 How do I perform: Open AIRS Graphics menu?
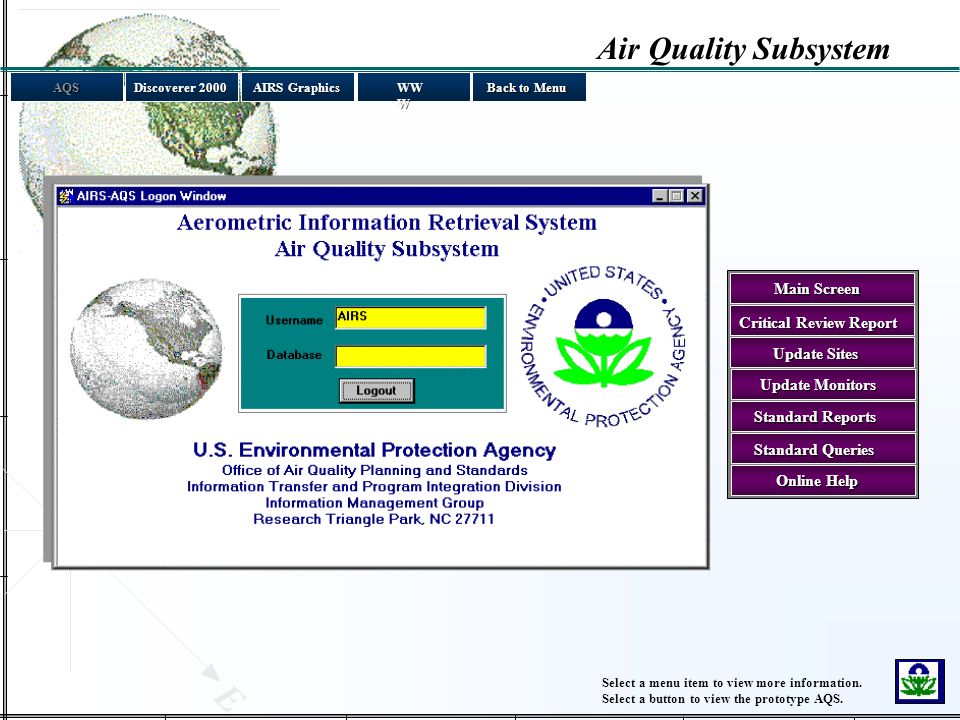coord(297,88)
